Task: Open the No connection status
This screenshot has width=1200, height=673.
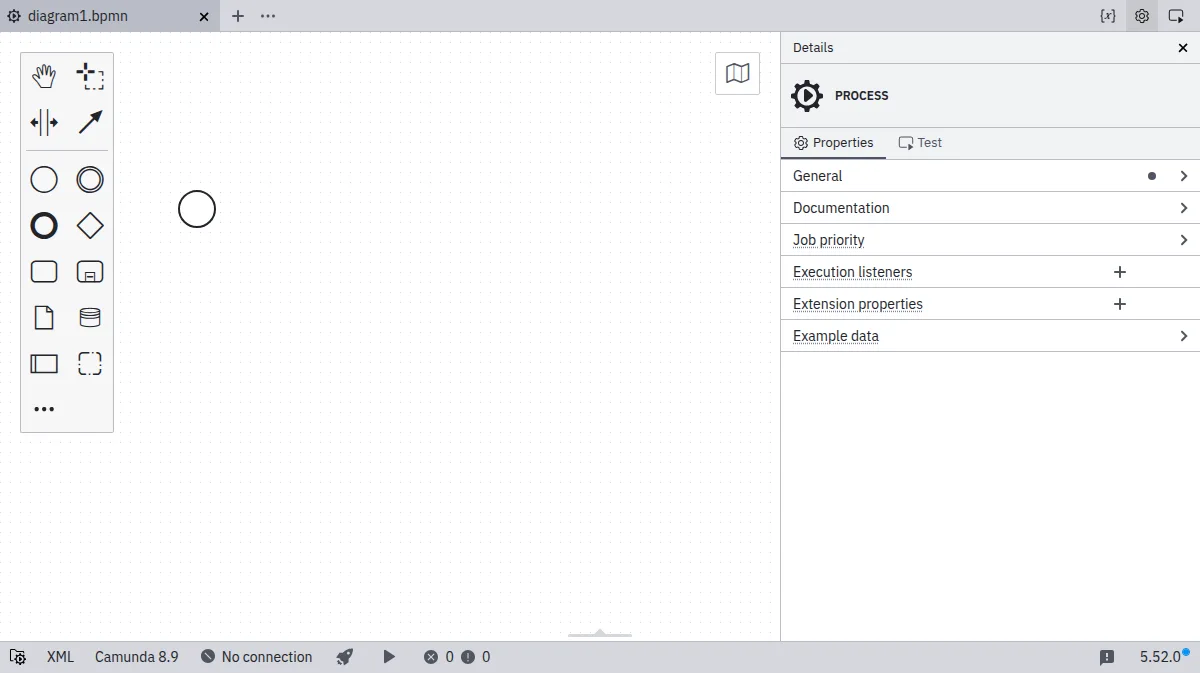Action: 256,657
